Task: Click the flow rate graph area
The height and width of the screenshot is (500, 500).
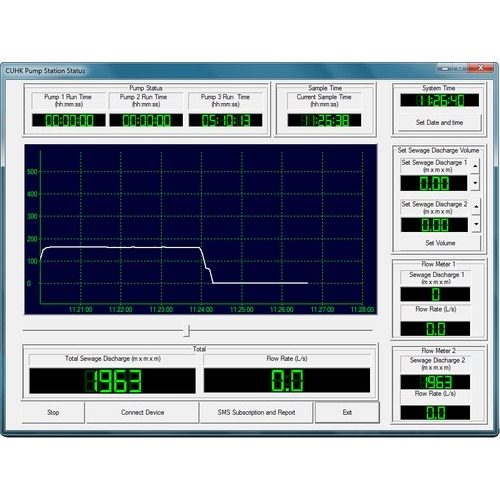Action: coord(201,229)
